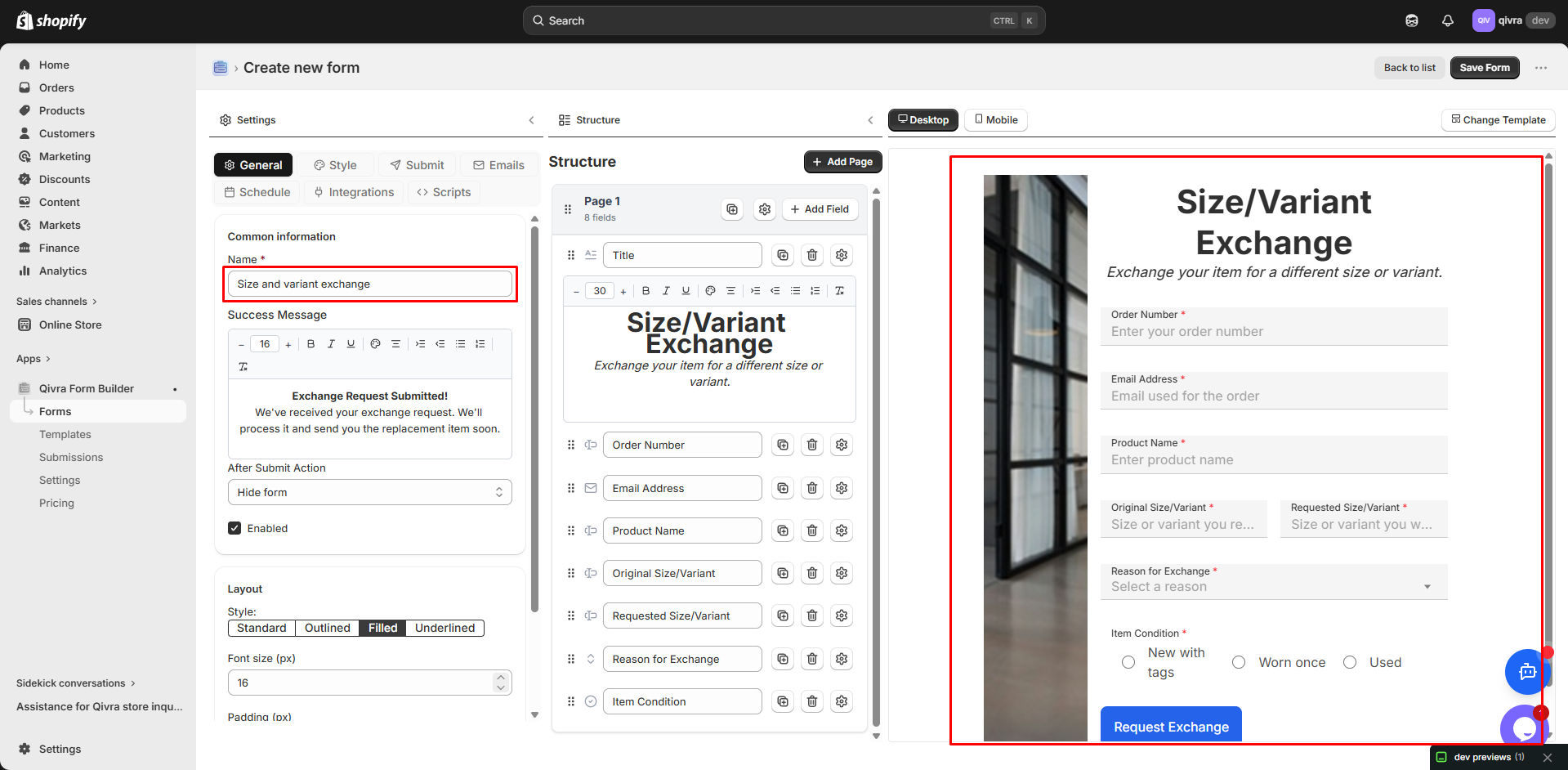Screen dimensions: 1568x770
Task: Open Templates under Qivra Form Builder
Action: tap(65, 434)
